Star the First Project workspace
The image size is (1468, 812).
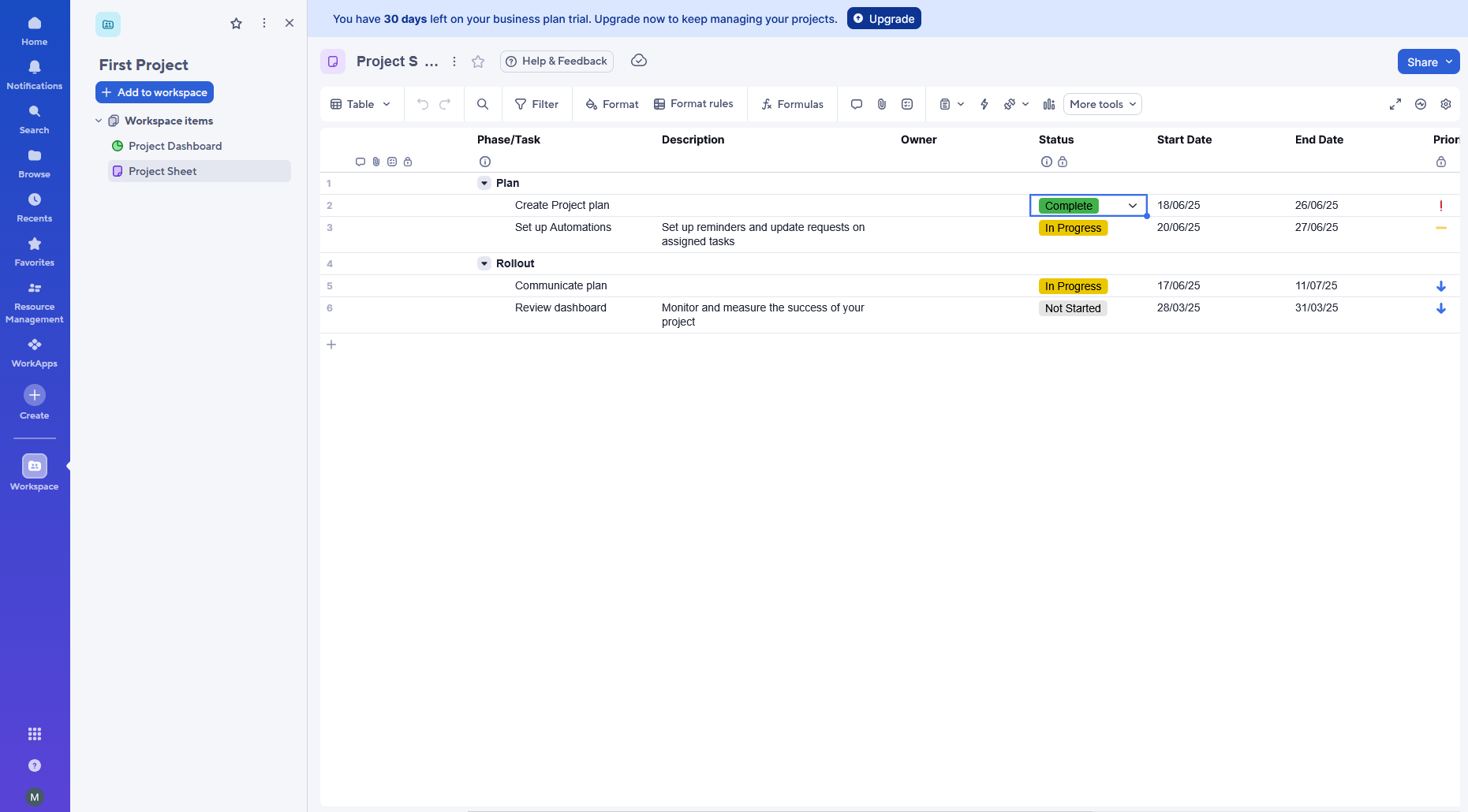click(x=236, y=23)
